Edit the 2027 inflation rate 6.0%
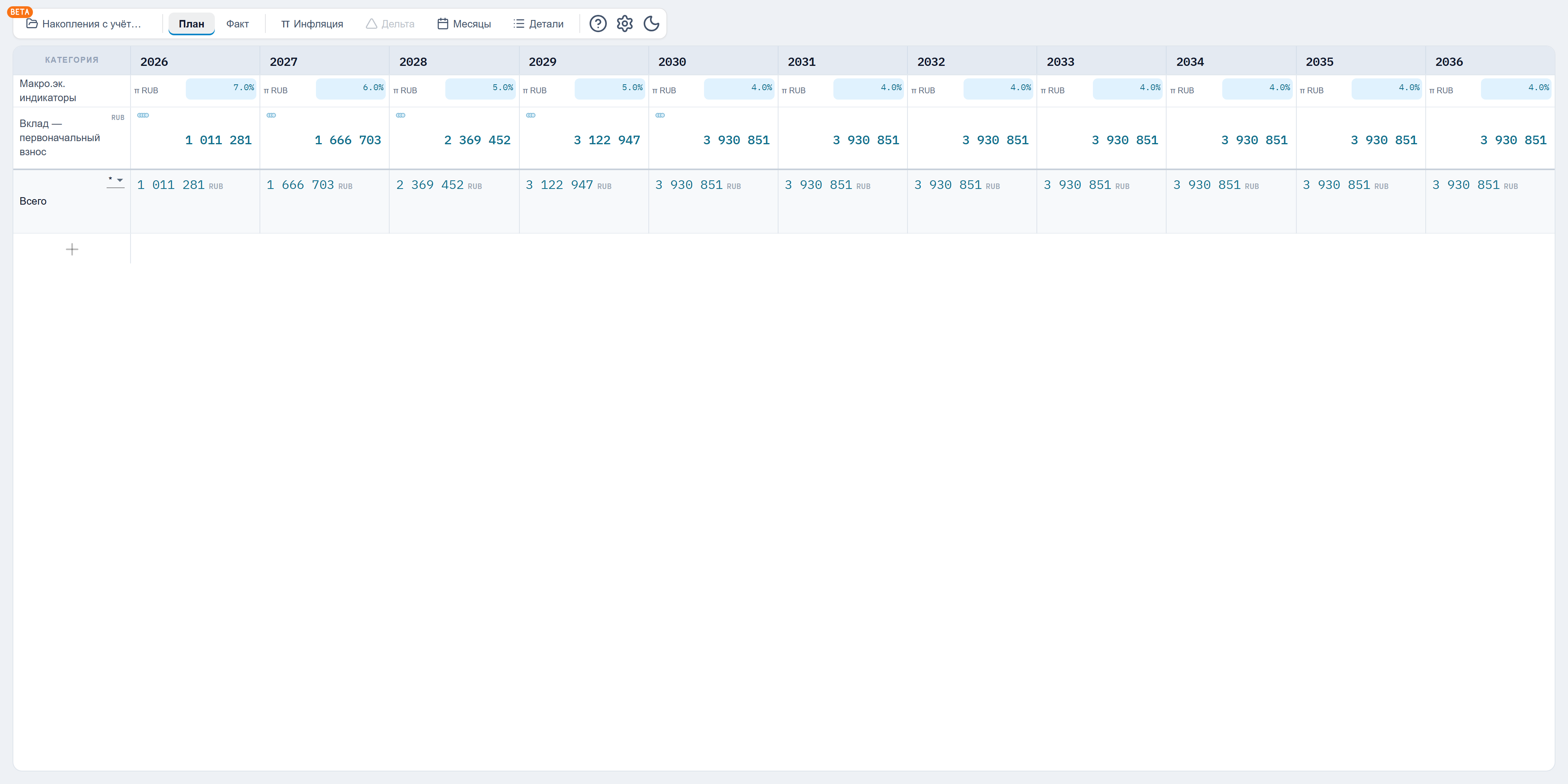The width and height of the screenshot is (1568, 784). pyautogui.click(x=350, y=88)
